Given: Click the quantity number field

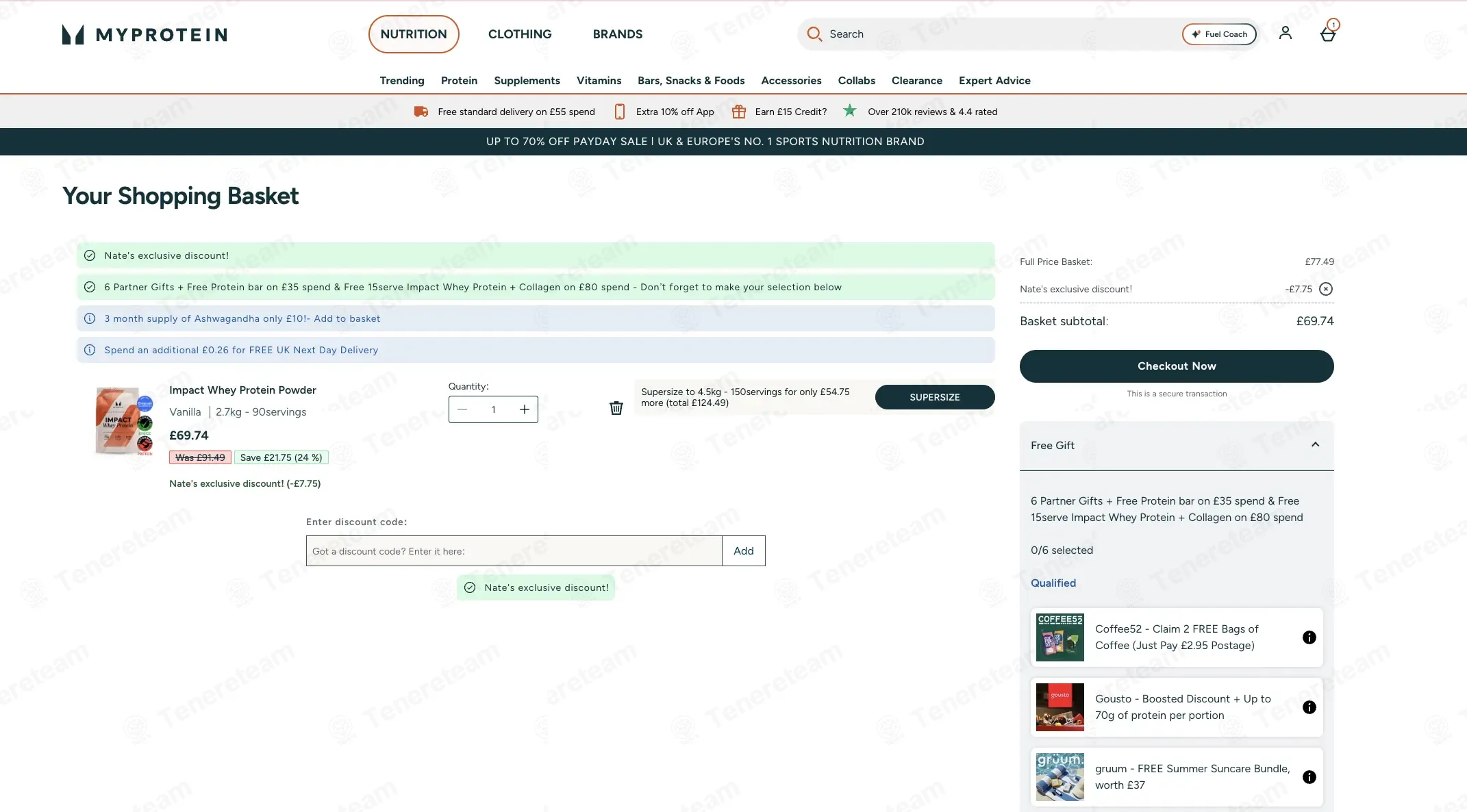Looking at the screenshot, I should pyautogui.click(x=493, y=409).
